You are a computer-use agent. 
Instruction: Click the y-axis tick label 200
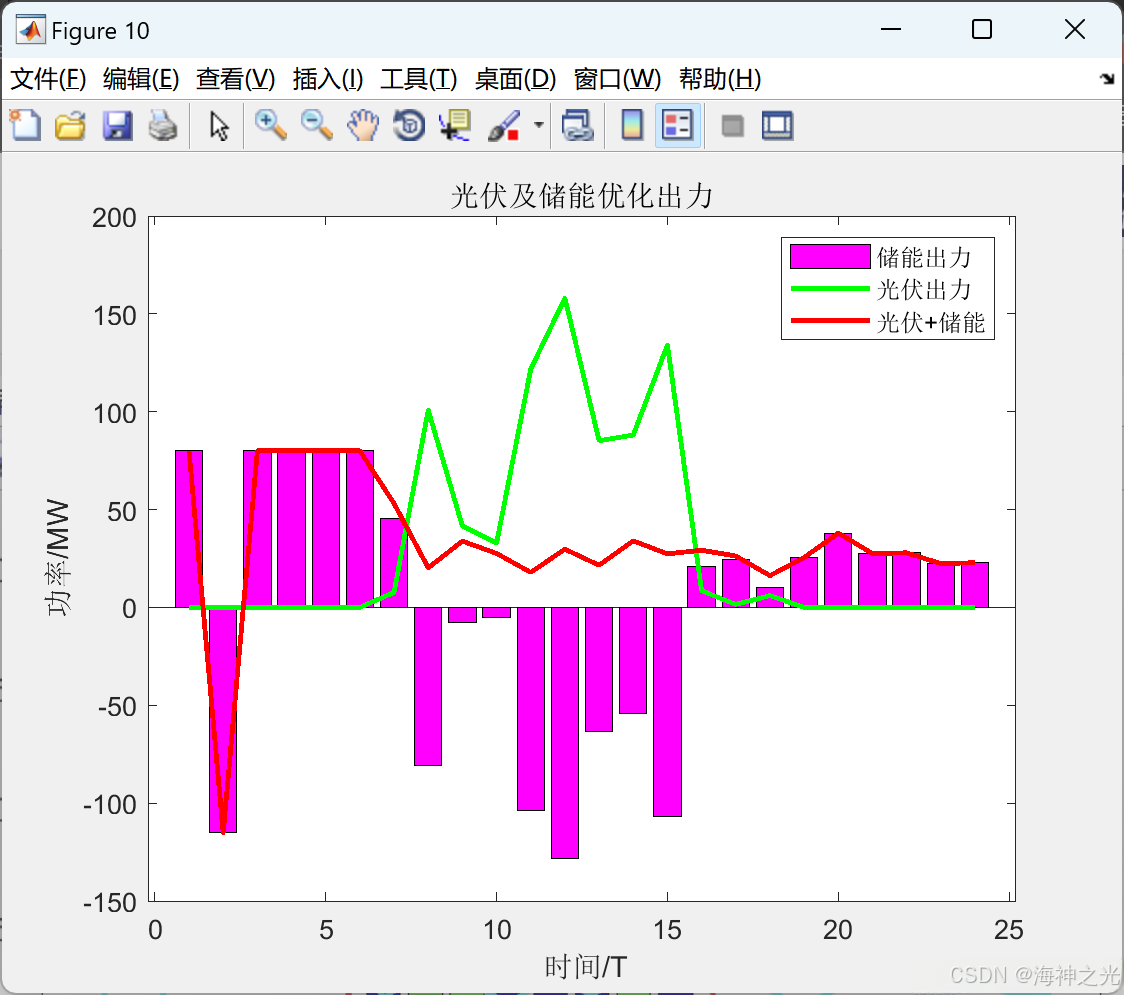pos(114,217)
